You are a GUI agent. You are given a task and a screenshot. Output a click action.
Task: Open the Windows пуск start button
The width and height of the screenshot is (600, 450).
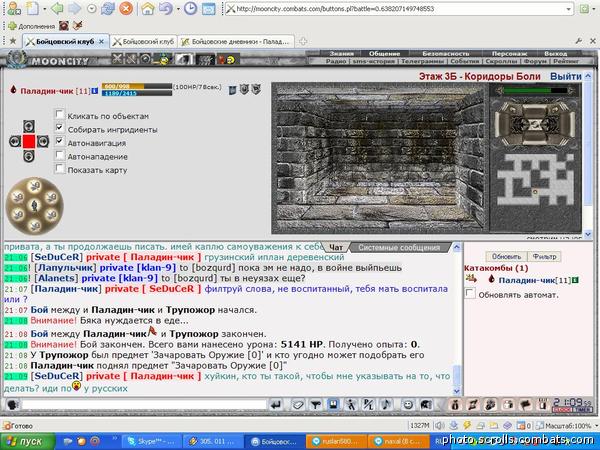tap(28, 441)
